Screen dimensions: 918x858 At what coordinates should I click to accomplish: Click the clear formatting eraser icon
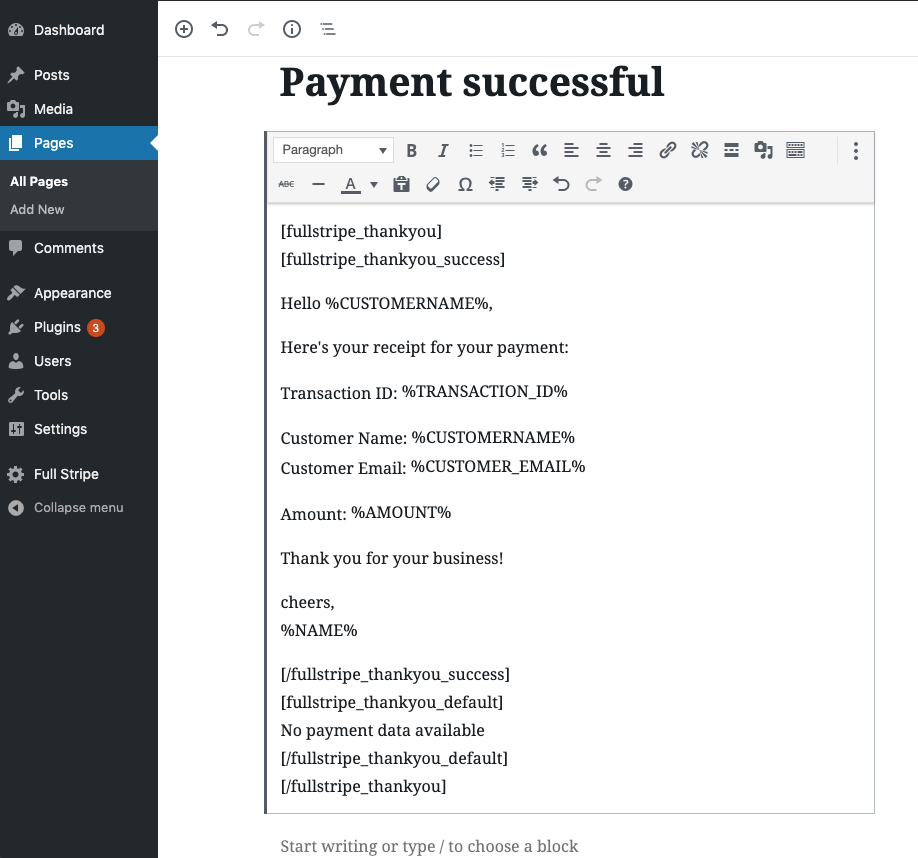(433, 184)
